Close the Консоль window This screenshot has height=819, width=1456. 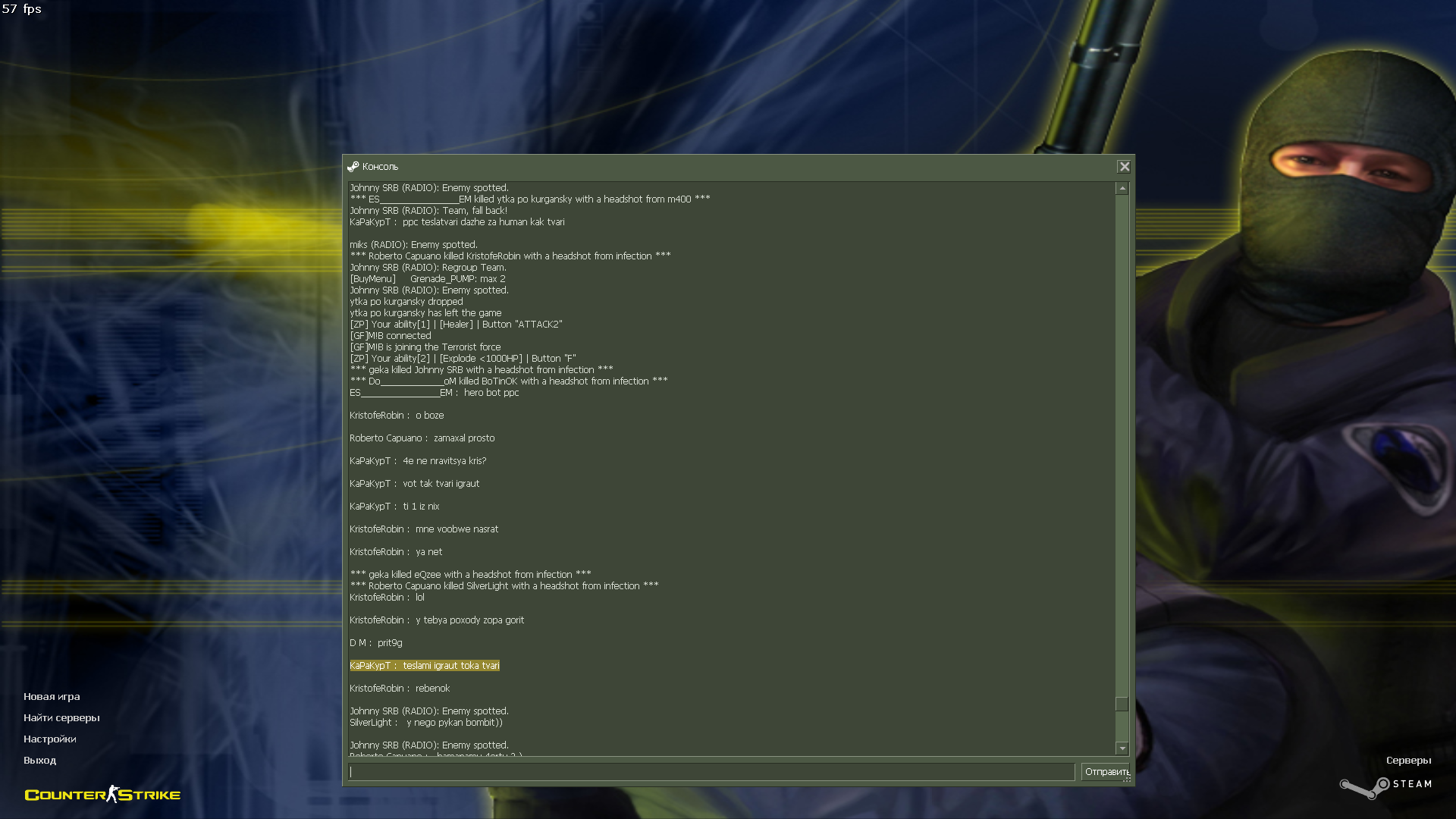(1124, 167)
